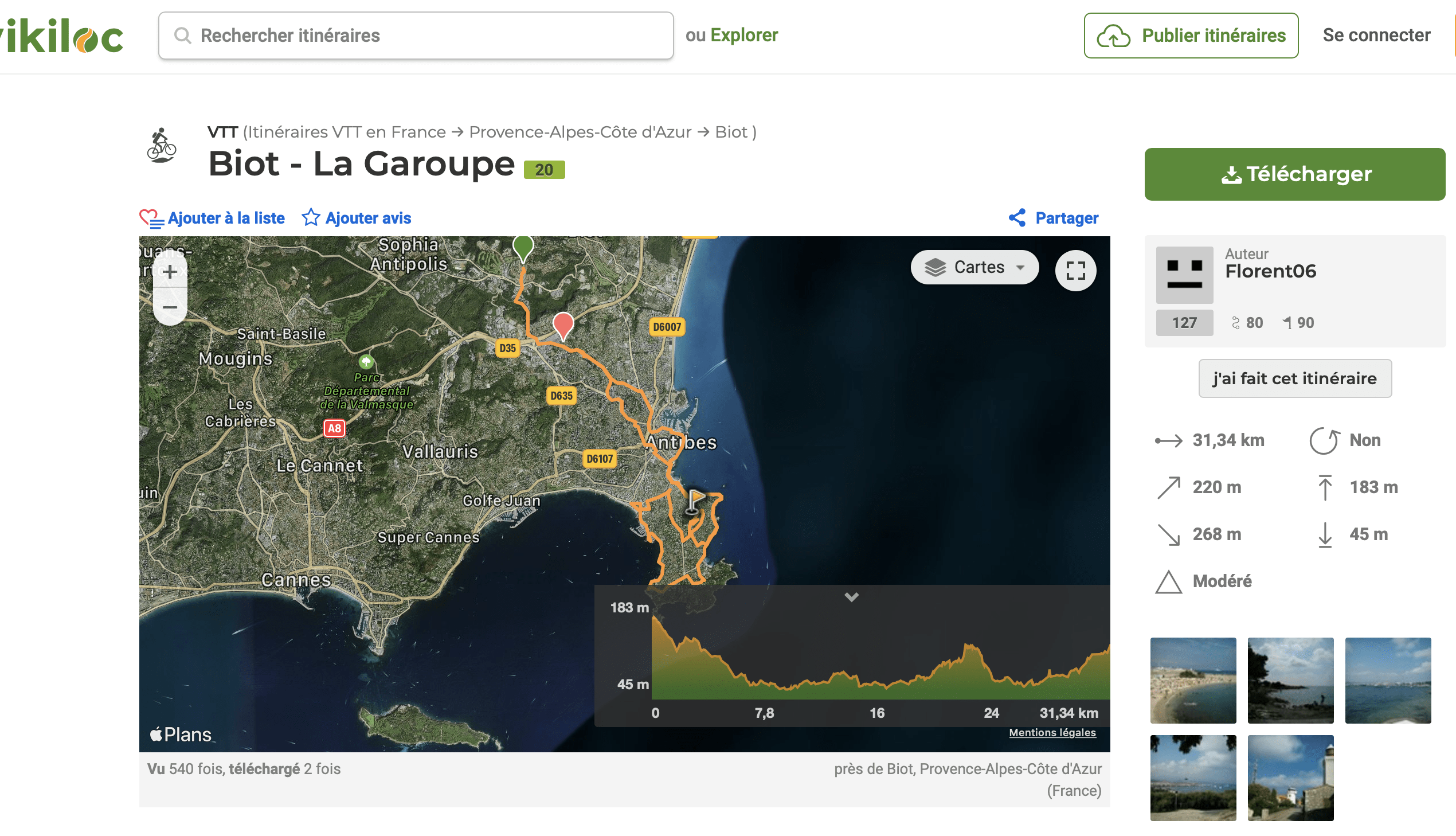Open Itinéraires VTT en France breadcrumb
The image size is (1456, 836).
[346, 132]
